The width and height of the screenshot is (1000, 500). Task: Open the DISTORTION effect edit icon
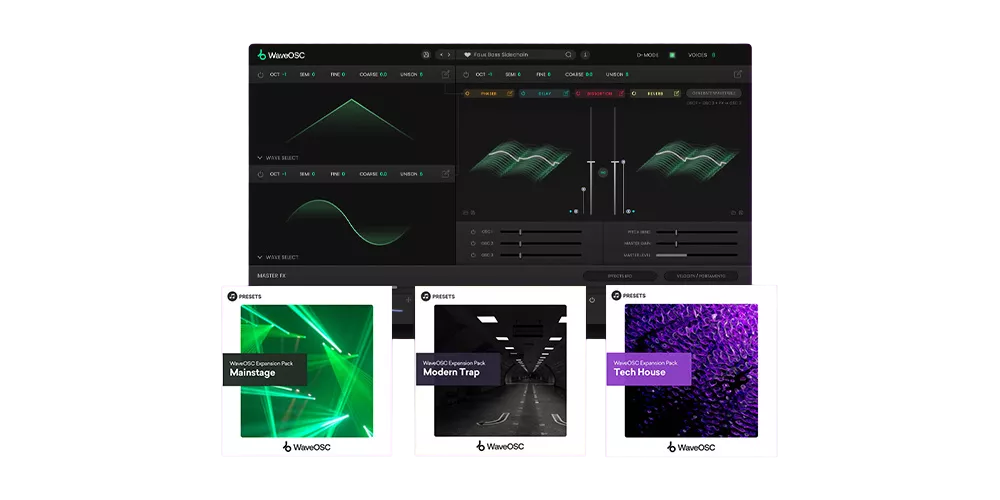point(621,93)
